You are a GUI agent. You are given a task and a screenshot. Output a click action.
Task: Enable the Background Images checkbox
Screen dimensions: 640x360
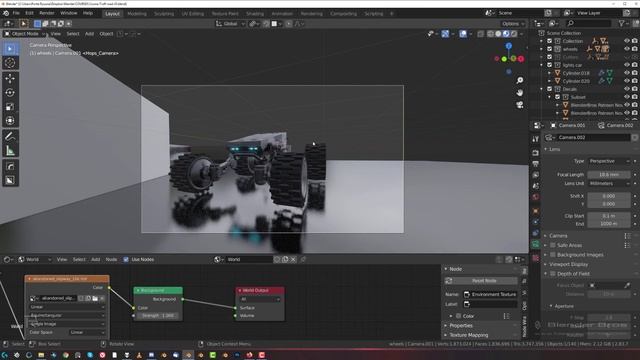click(553, 255)
